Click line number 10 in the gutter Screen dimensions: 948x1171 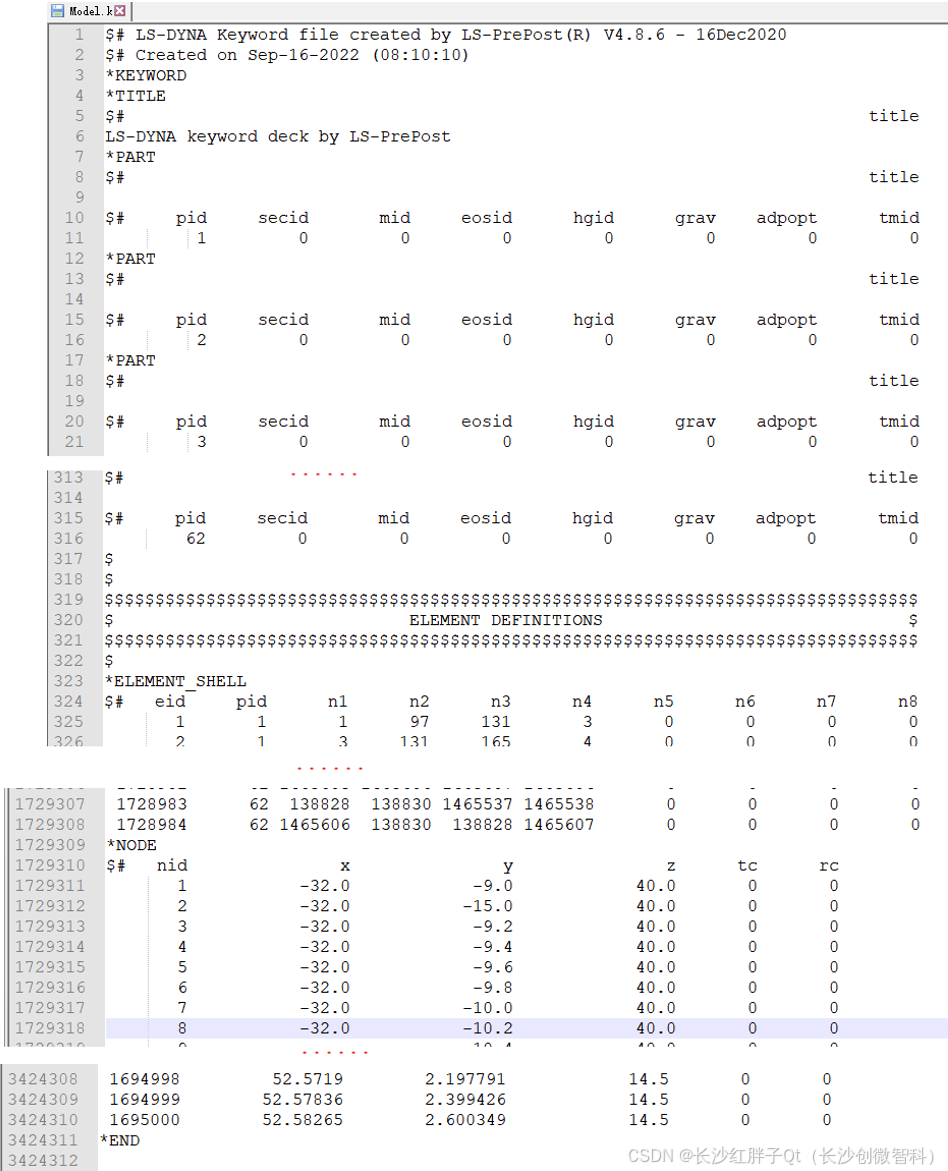(74, 218)
